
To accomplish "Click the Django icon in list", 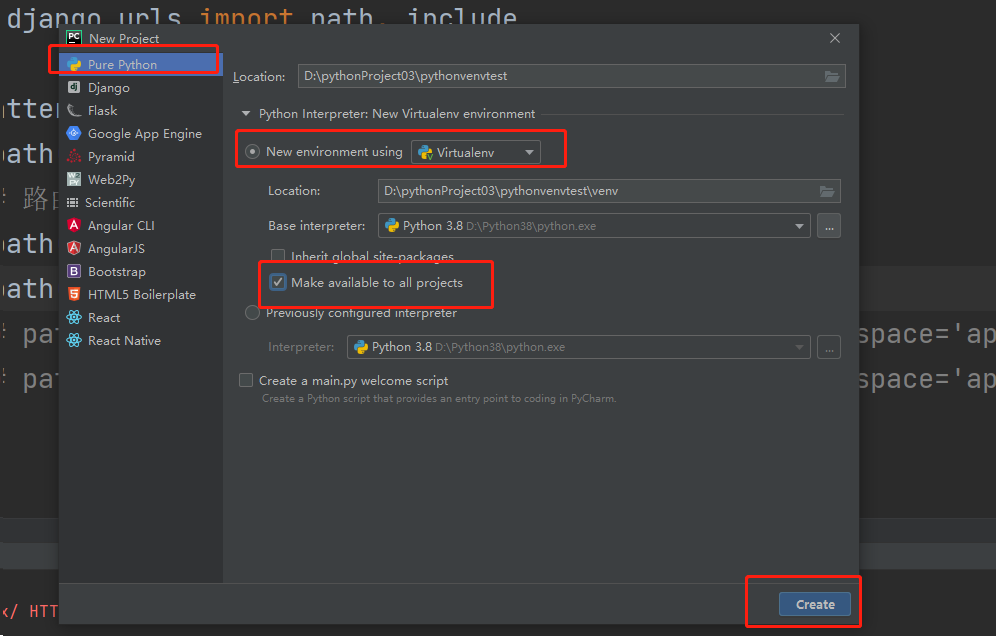I will 74,87.
